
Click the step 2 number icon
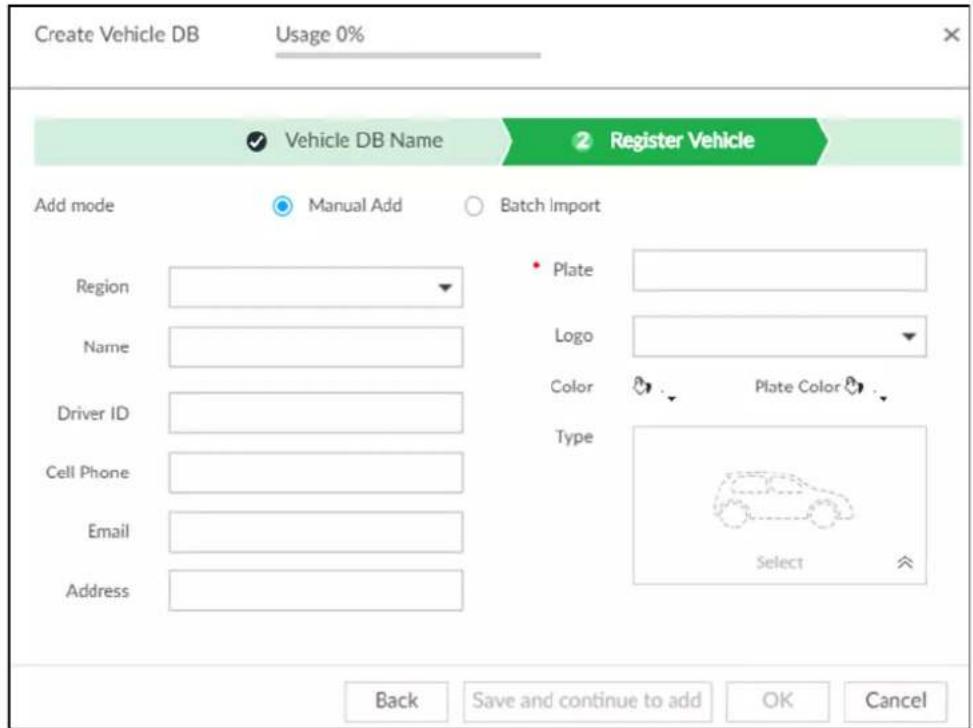tap(581, 142)
